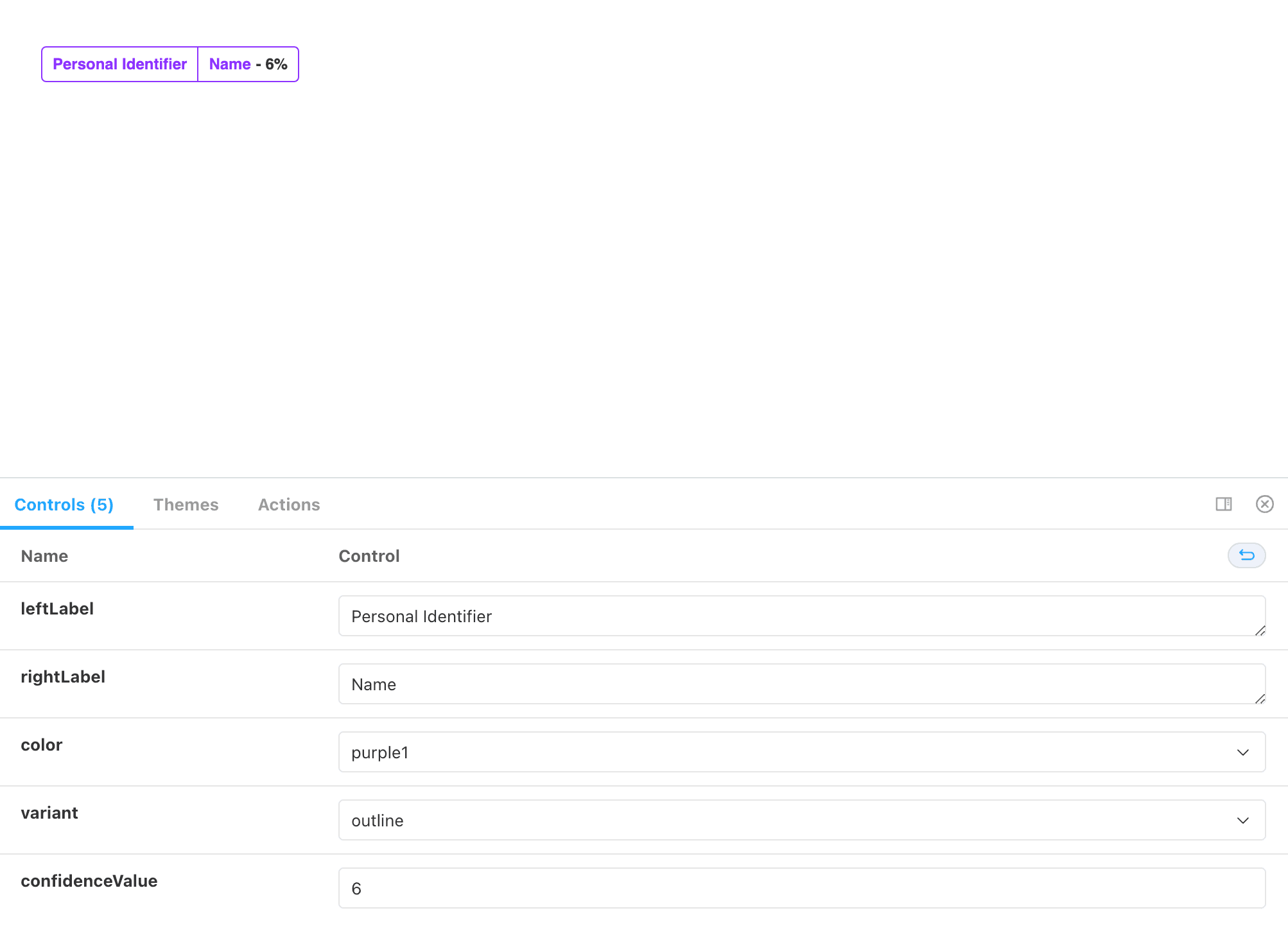Click the Name - 6% badge segment
This screenshot has width=1288, height=949.
248,64
